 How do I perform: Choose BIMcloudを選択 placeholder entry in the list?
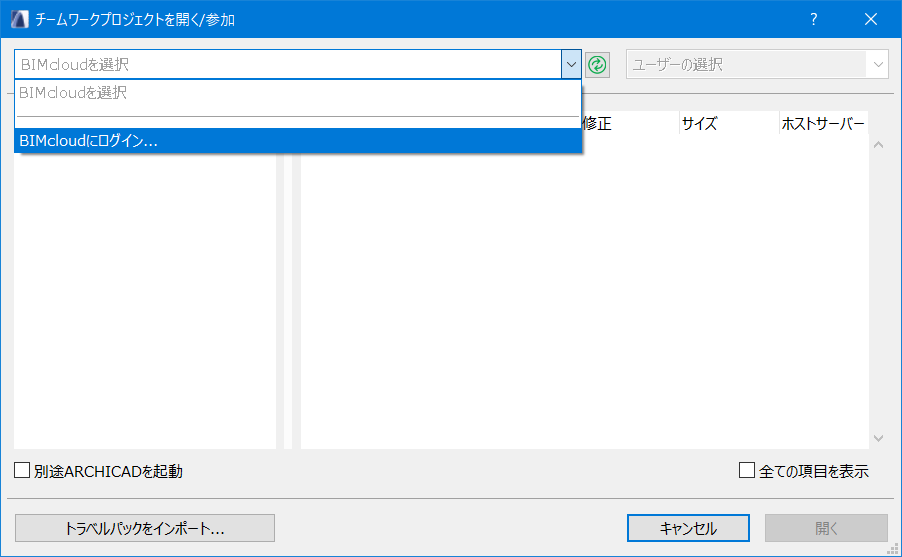point(298,93)
